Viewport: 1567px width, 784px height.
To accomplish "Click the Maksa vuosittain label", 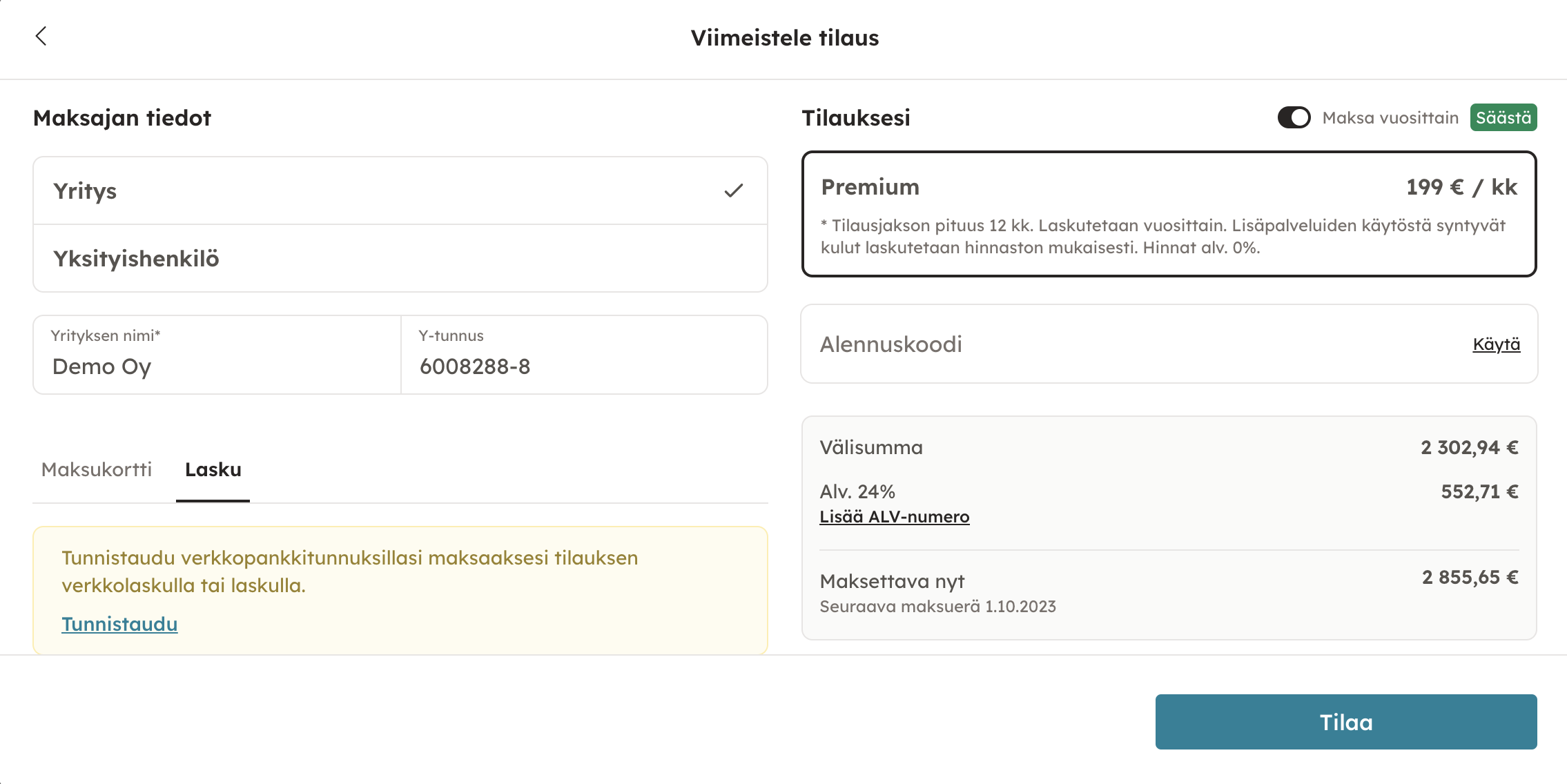I will click(1390, 117).
